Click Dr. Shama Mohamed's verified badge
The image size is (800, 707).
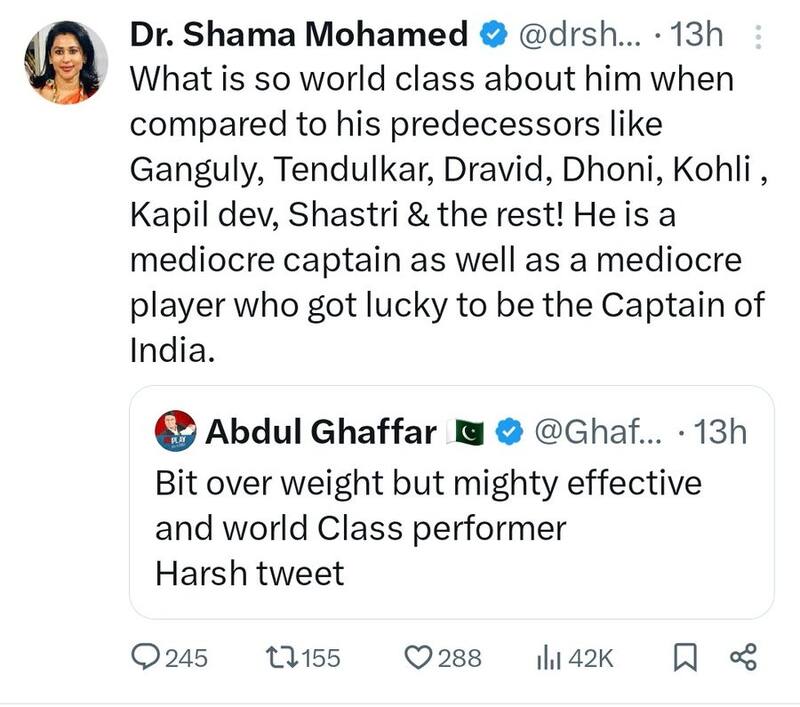[492, 35]
